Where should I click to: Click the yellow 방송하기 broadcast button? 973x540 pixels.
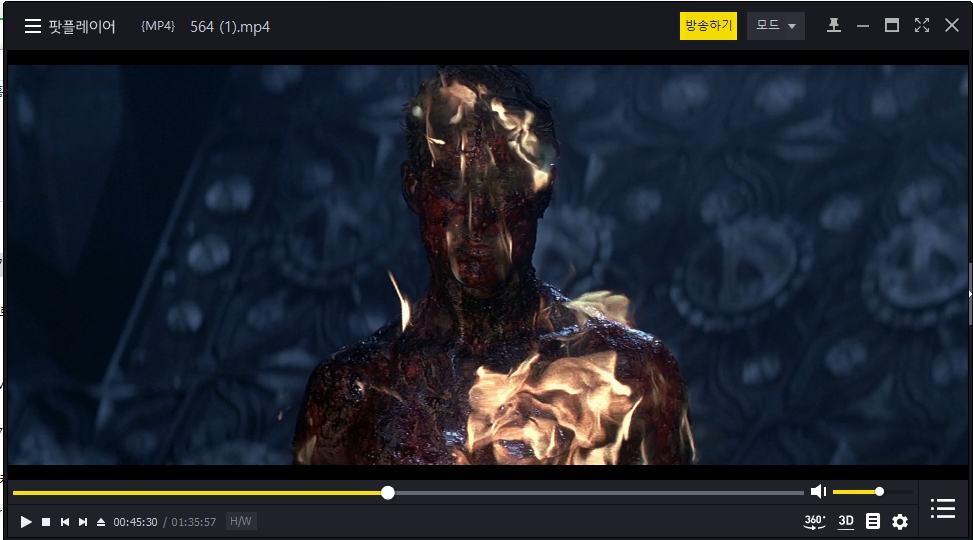pos(708,26)
